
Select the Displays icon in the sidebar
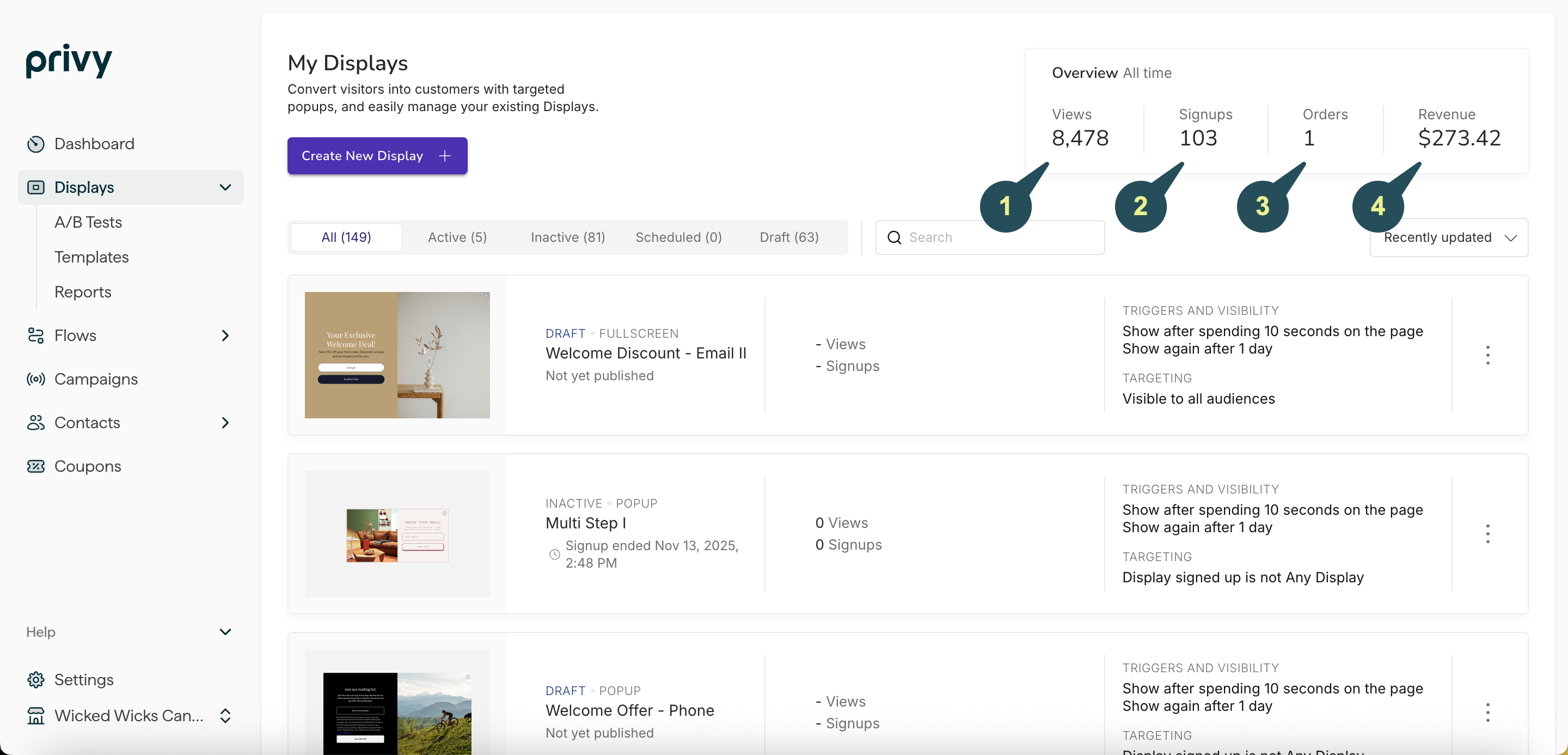point(35,187)
